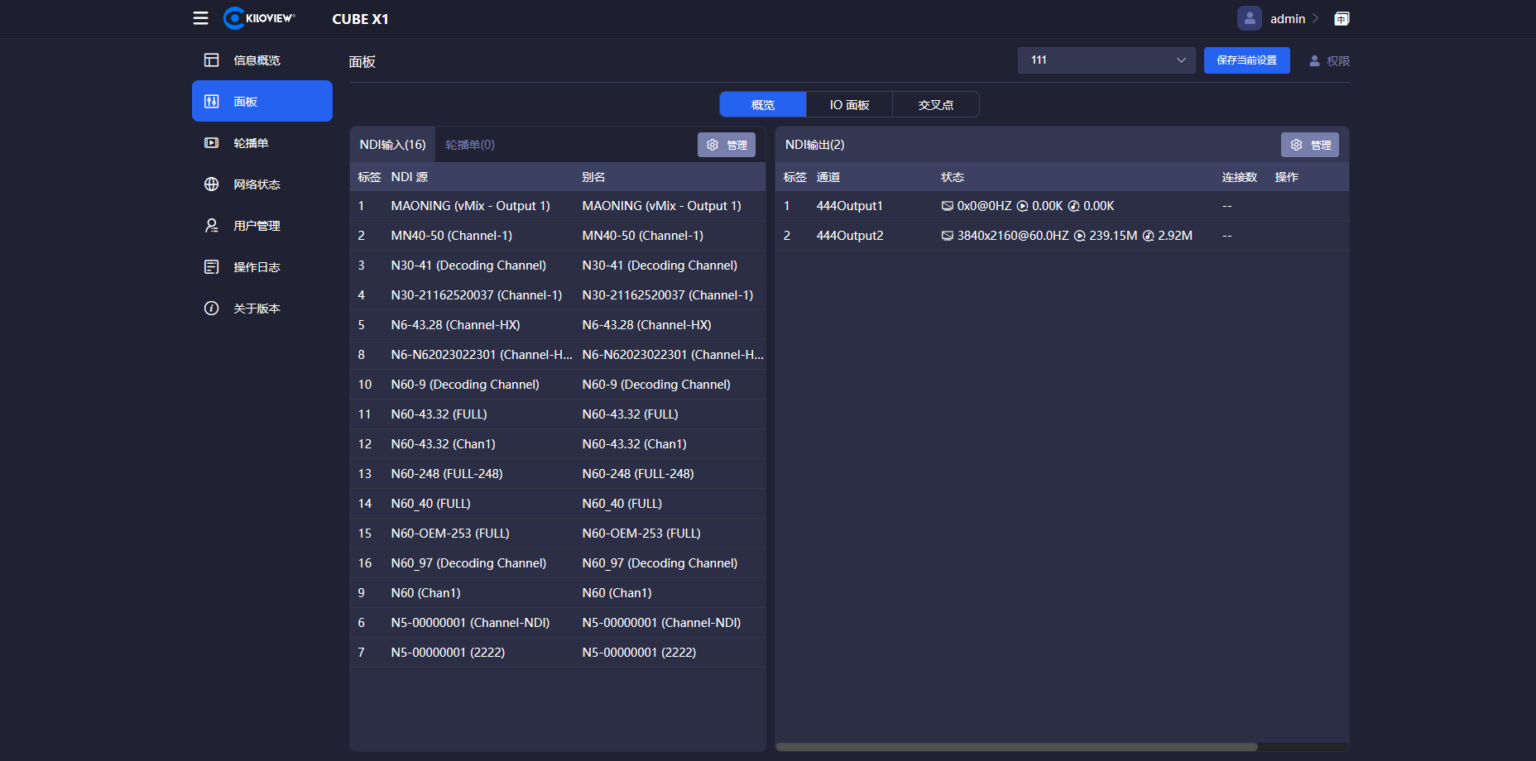1536x761 pixels.
Task: Click 管理 button in NDI输入 panel
Action: (726, 145)
